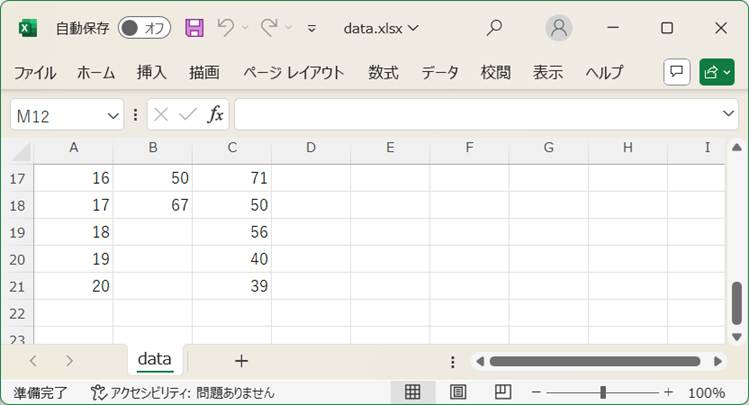Open the 挿入 ribbon tab
Viewport: 749px width, 405px height.
[151, 72]
